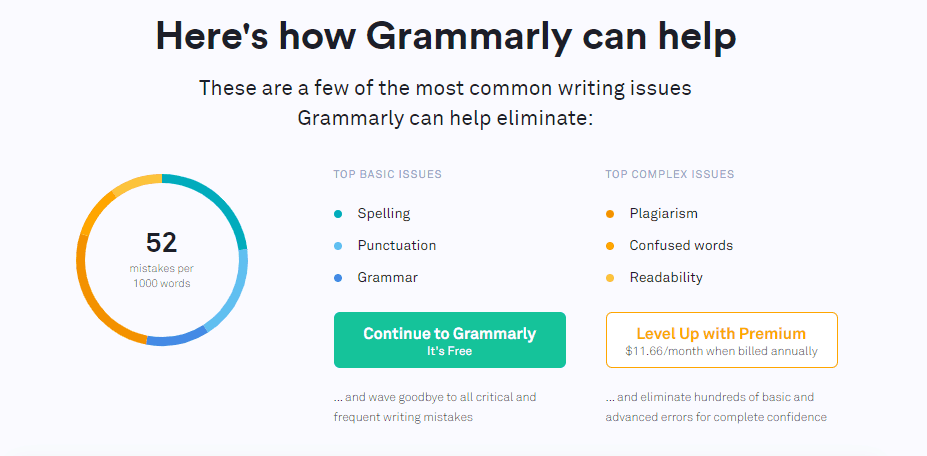
Task: Click the yellow Readability bullet dot
Action: pos(610,278)
